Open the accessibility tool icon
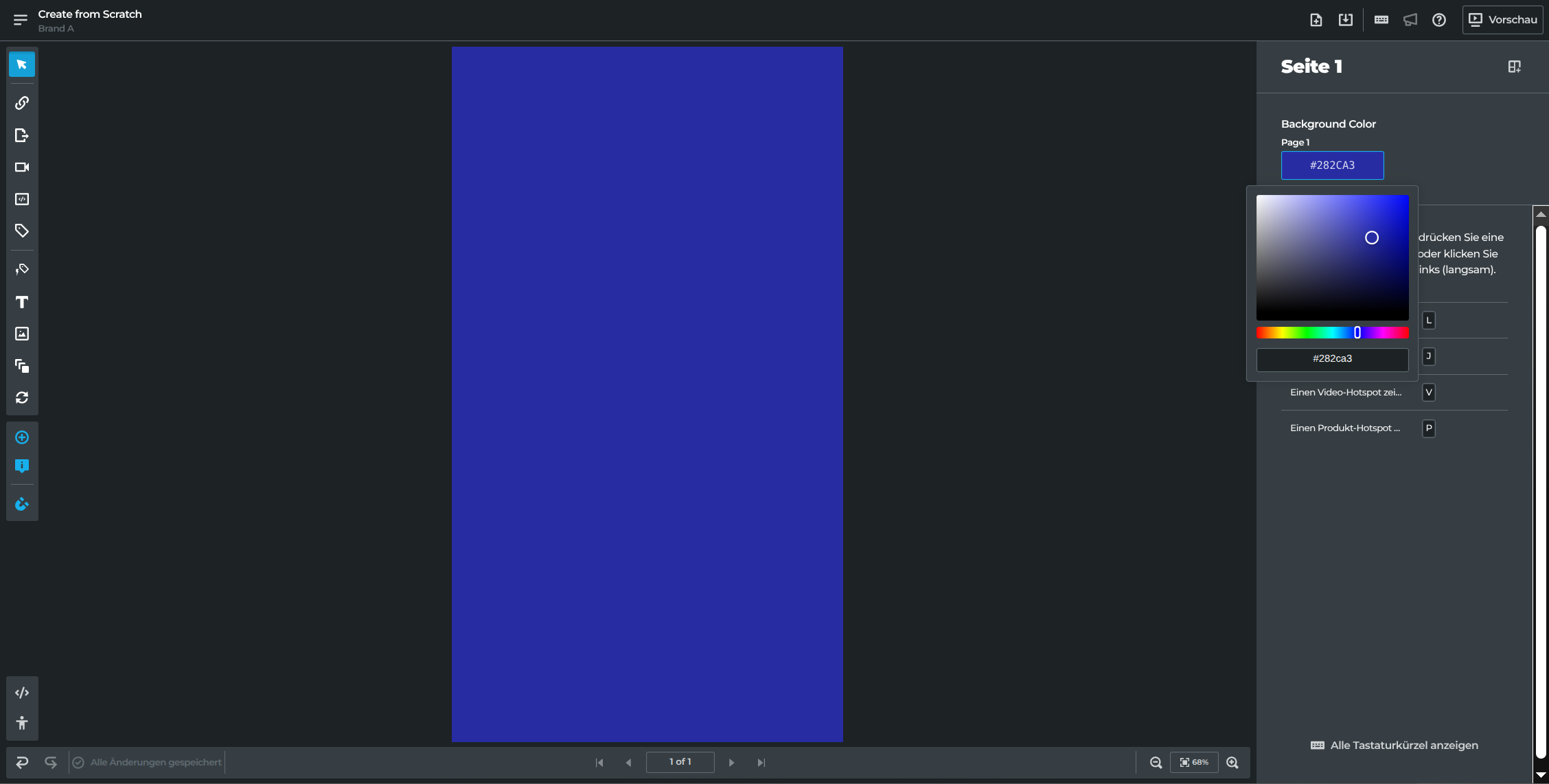Viewport: 1549px width, 784px height. click(22, 723)
